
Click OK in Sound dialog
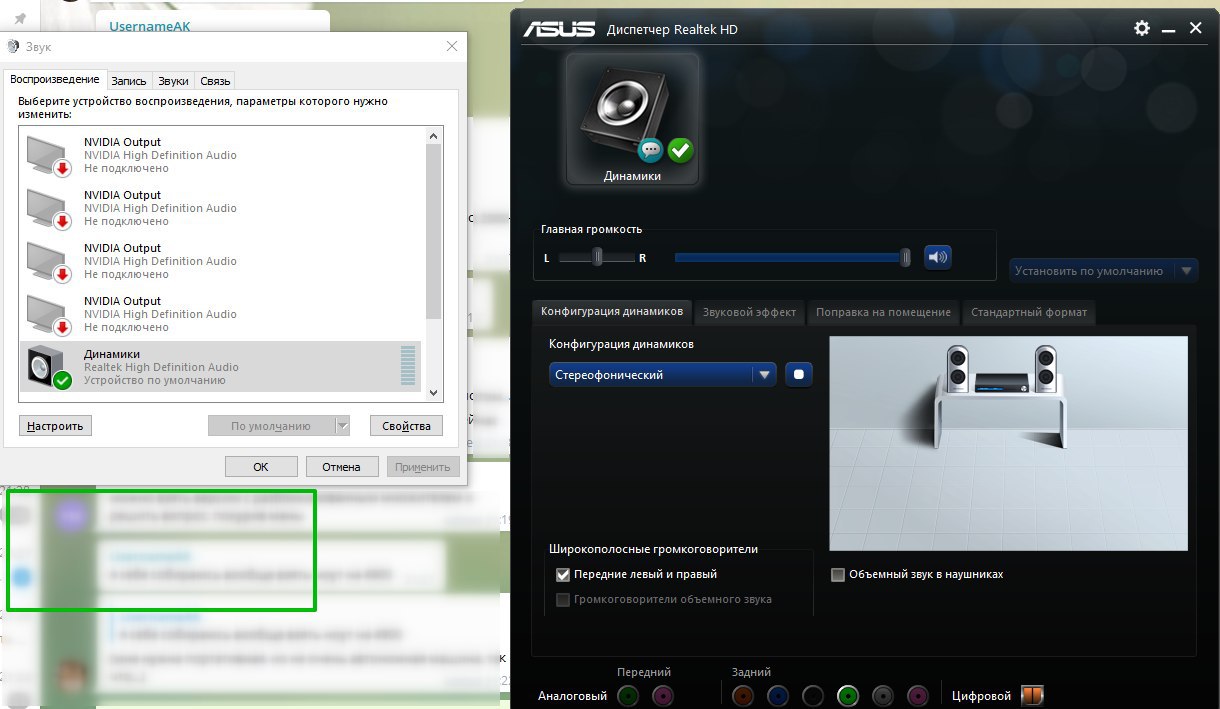261,467
